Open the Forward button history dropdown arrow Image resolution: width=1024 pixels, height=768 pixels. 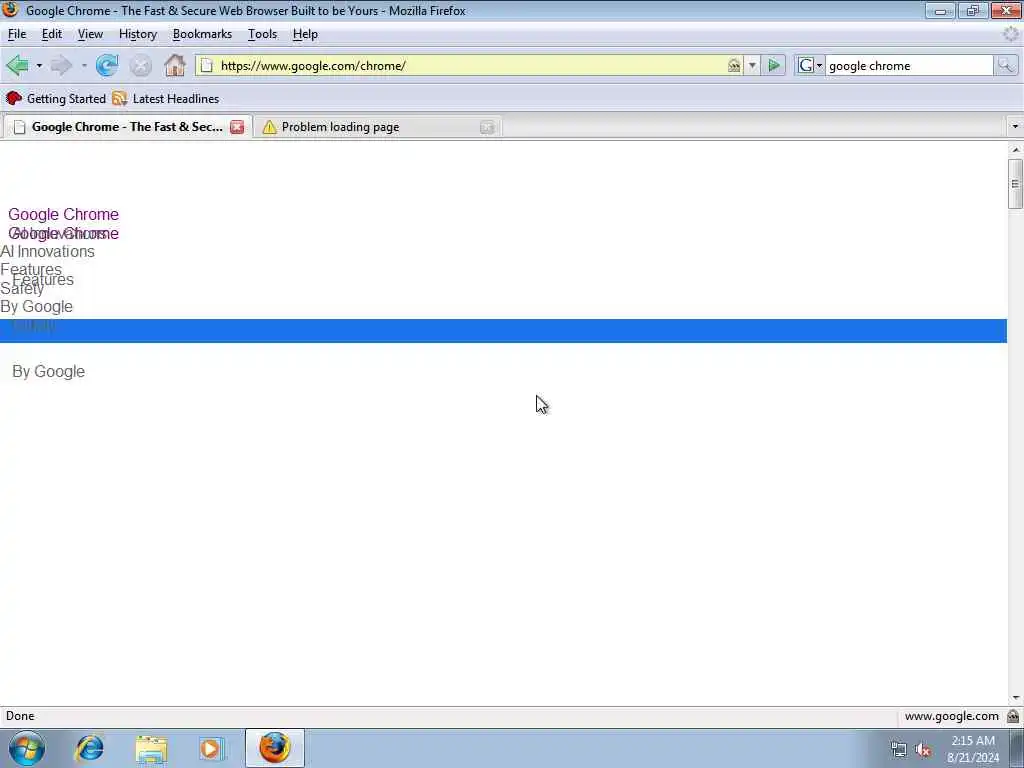[x=84, y=66]
